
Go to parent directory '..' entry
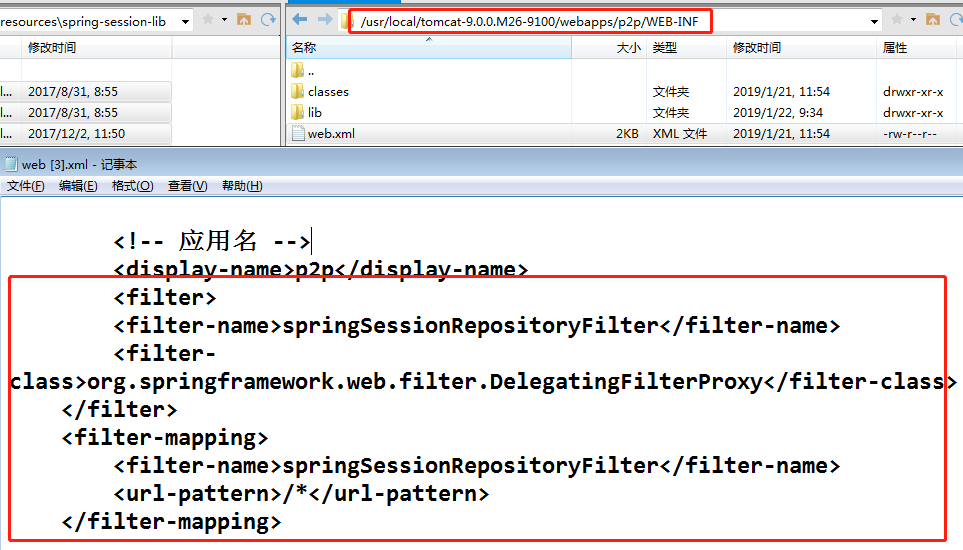click(311, 71)
